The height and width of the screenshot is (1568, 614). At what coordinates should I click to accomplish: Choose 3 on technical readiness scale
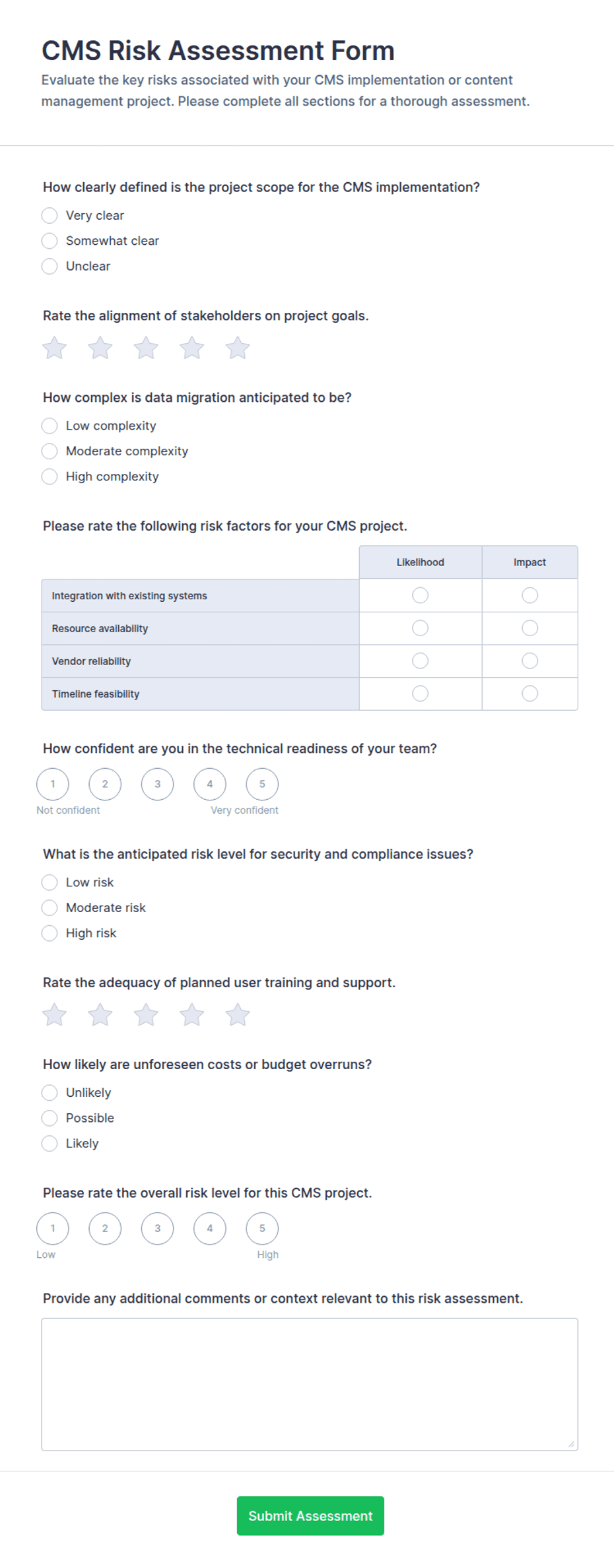157,784
